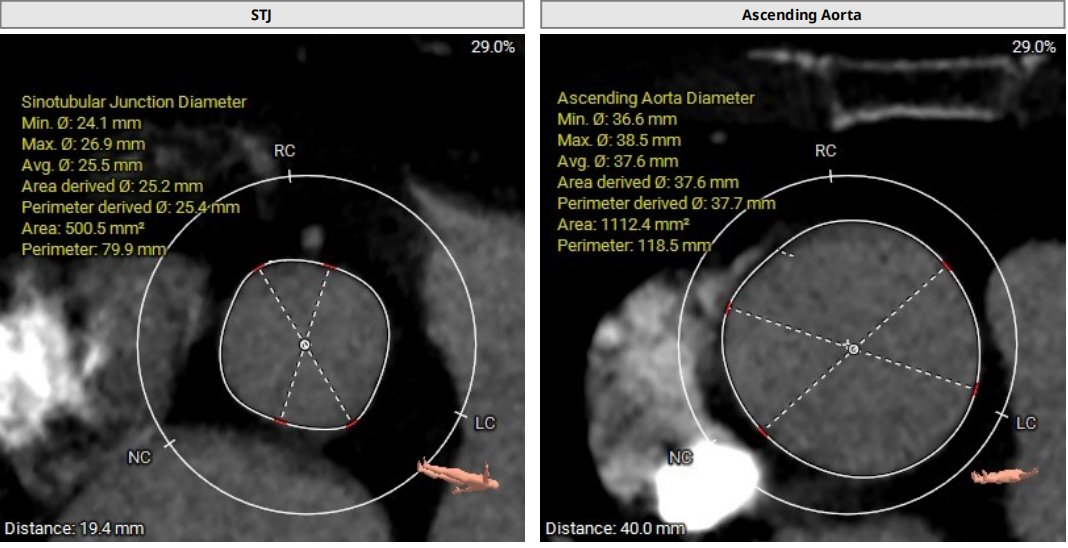The width and height of the screenshot is (1068, 548).
Task: Click the 'Area: 1112.4 mm²' value
Action: 623,224
